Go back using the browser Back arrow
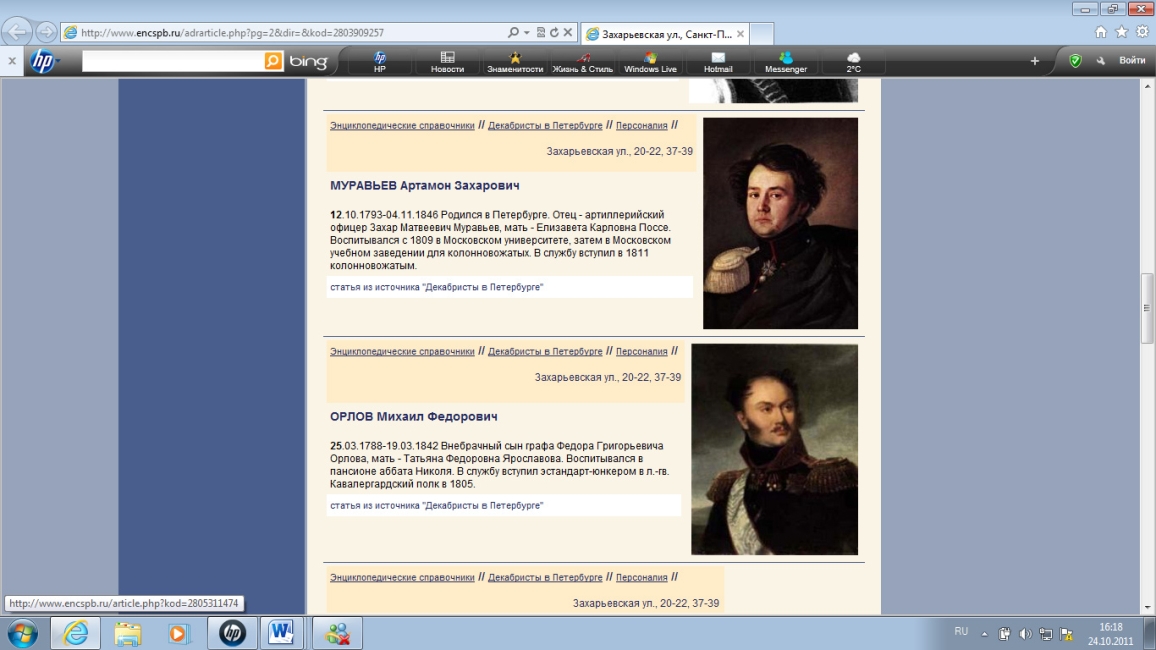 [x=17, y=32]
